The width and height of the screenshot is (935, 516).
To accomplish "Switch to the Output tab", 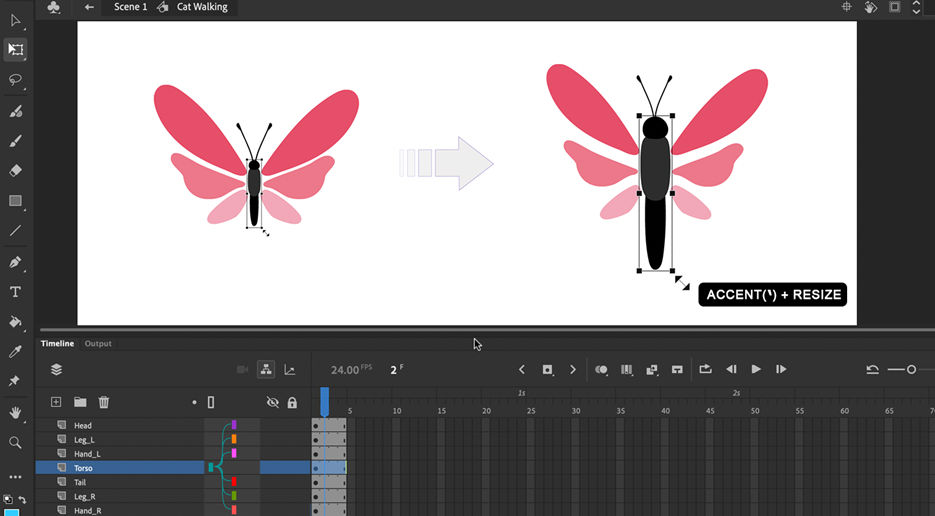I will point(98,344).
